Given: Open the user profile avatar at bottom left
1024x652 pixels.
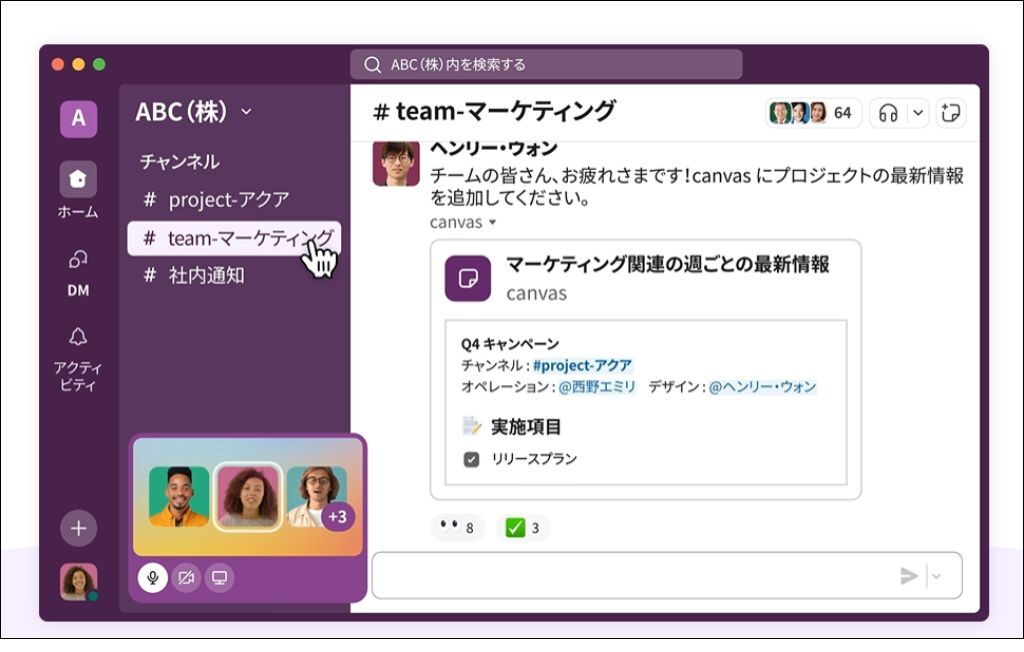Looking at the screenshot, I should [78, 581].
